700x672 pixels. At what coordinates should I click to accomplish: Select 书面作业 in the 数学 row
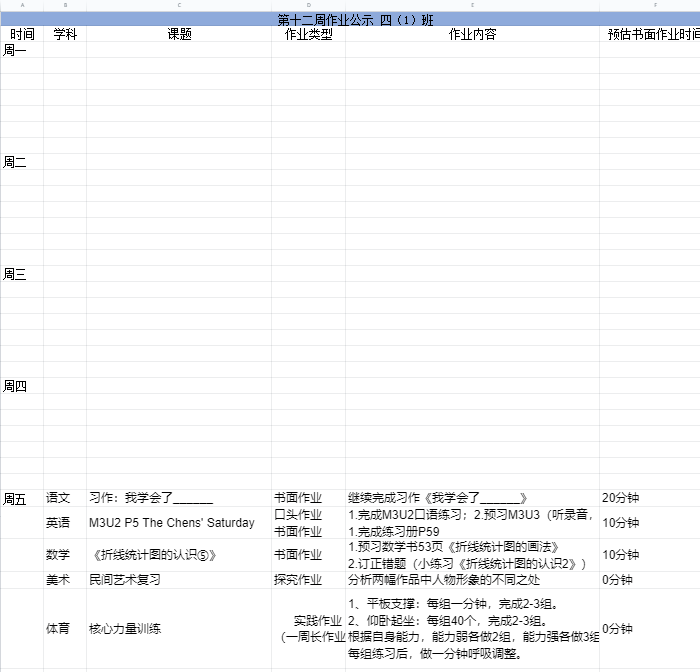tap(308, 555)
